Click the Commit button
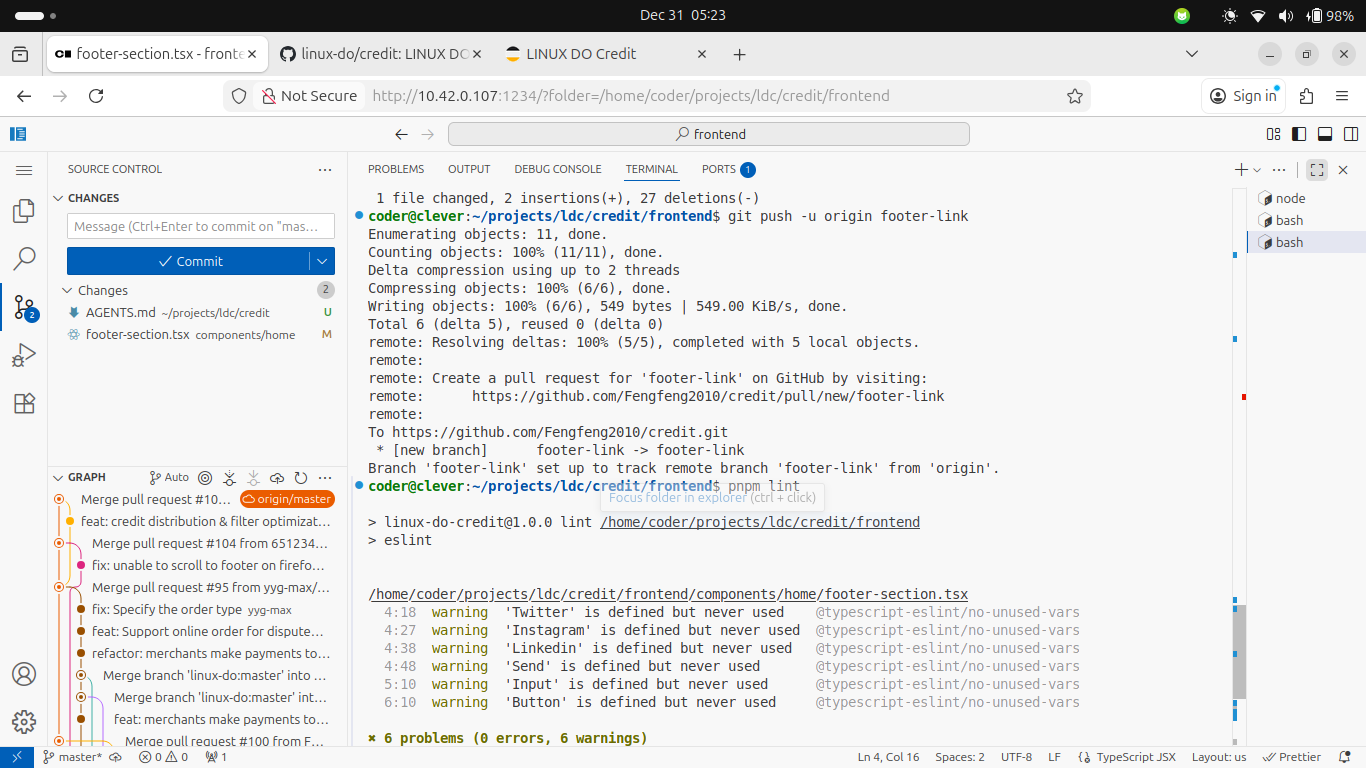The height and width of the screenshot is (768, 1366). pos(188,261)
